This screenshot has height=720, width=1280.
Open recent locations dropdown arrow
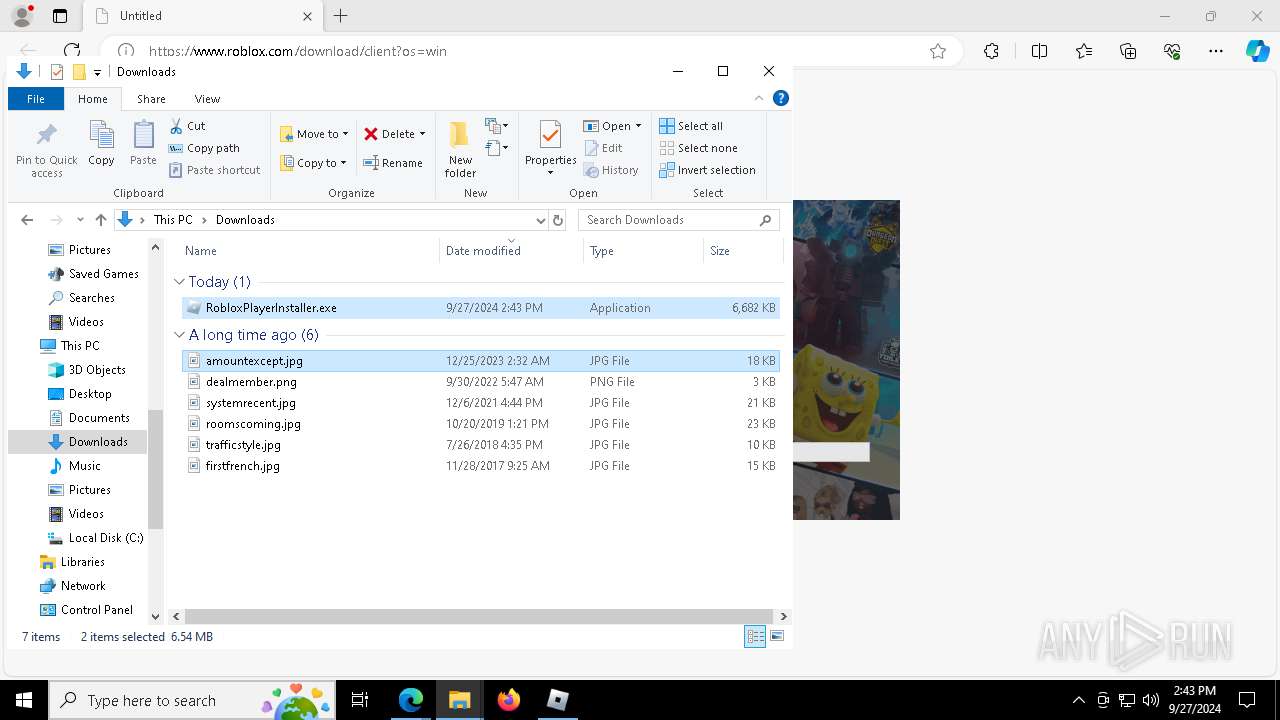(x=80, y=220)
